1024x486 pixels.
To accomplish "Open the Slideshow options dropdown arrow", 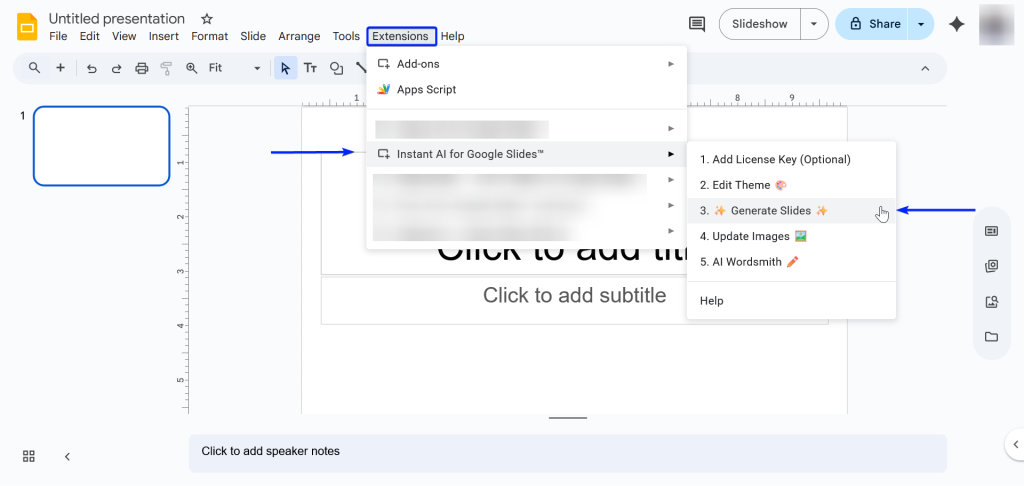I will click(815, 24).
